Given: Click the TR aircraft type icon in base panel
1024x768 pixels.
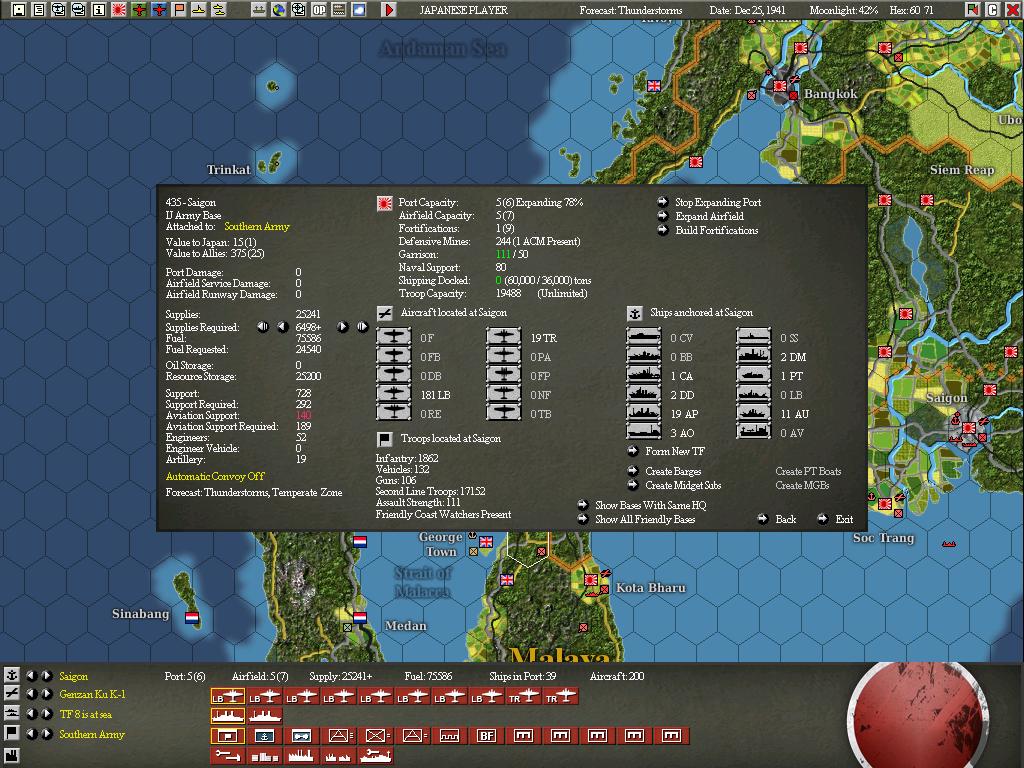Looking at the screenshot, I should click(504, 338).
